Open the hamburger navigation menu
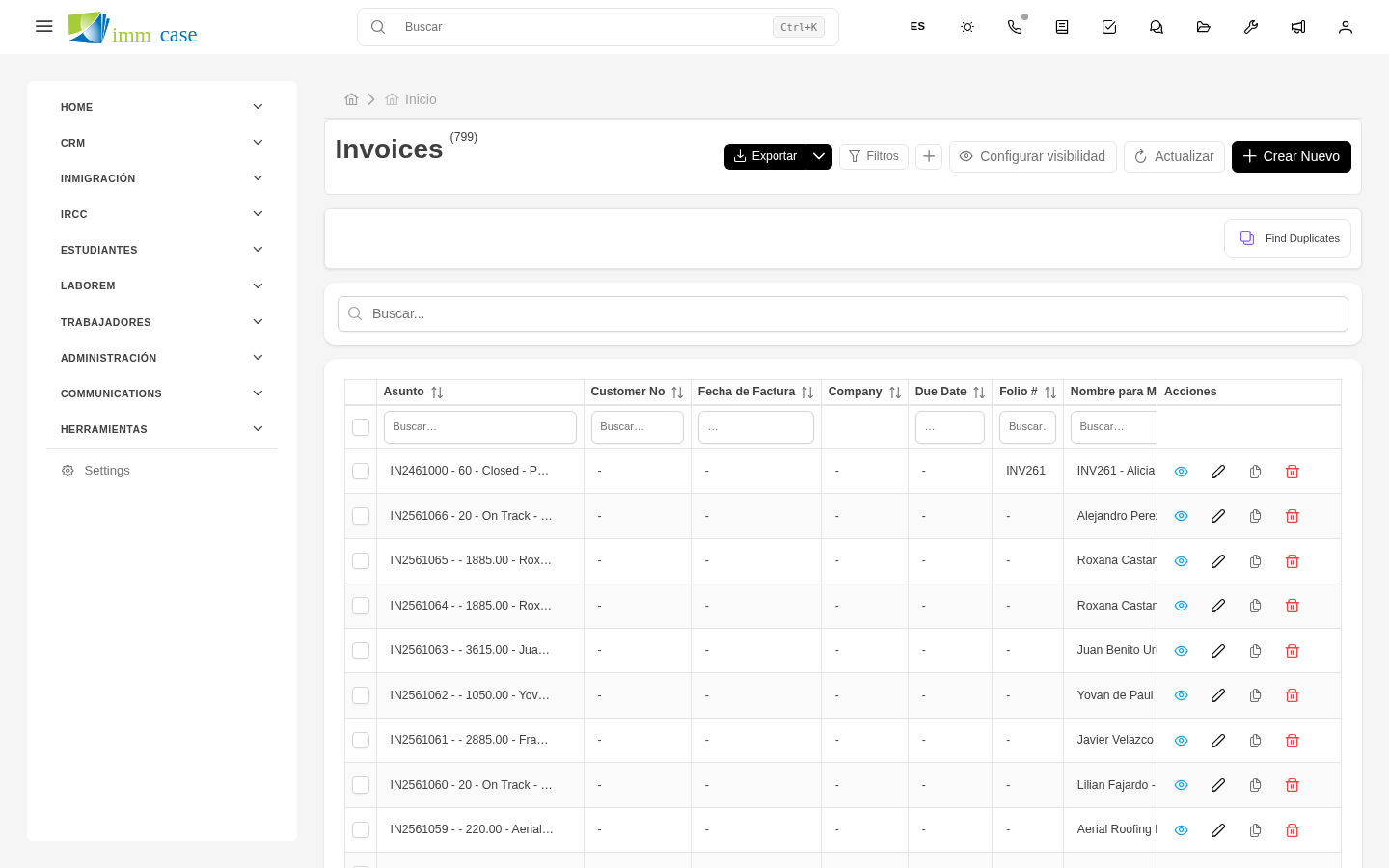Screen dimensions: 1389x868 [43, 27]
